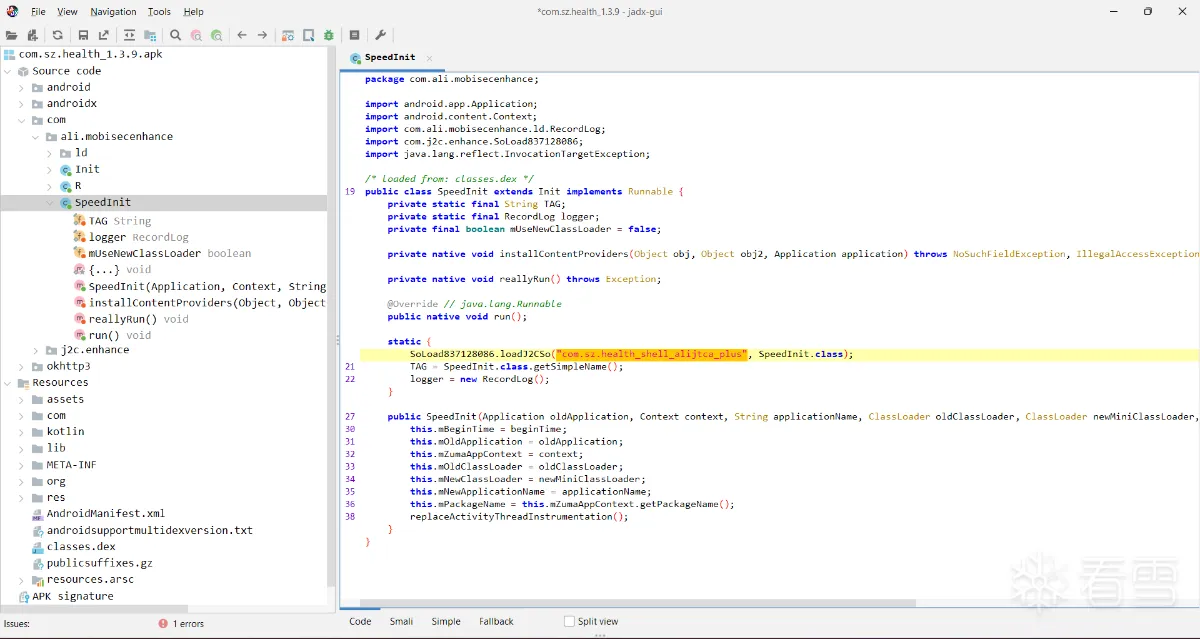
Task: Click the Export project toolbar icon
Action: pos(104,35)
